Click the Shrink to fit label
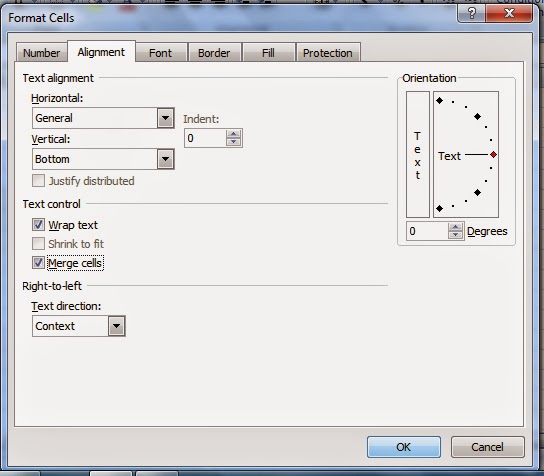This screenshot has height=476, width=544. click(76, 244)
